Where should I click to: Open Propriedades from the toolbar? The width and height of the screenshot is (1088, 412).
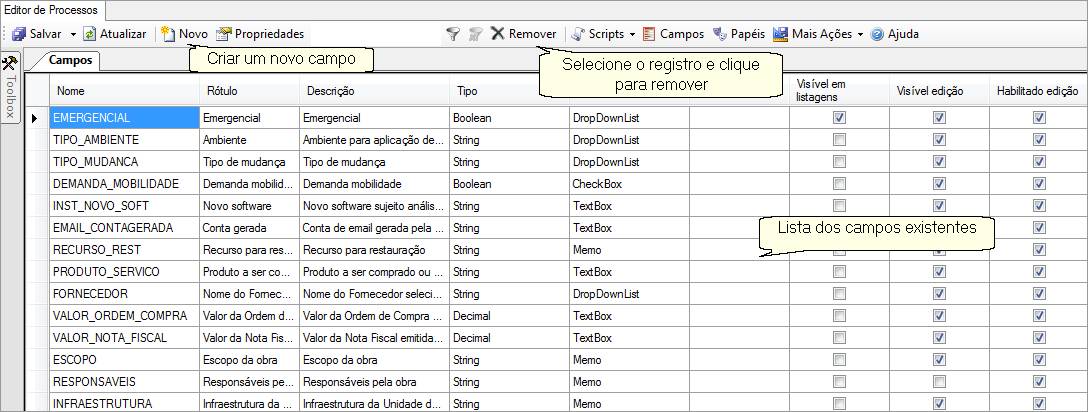pyautogui.click(x=260, y=34)
